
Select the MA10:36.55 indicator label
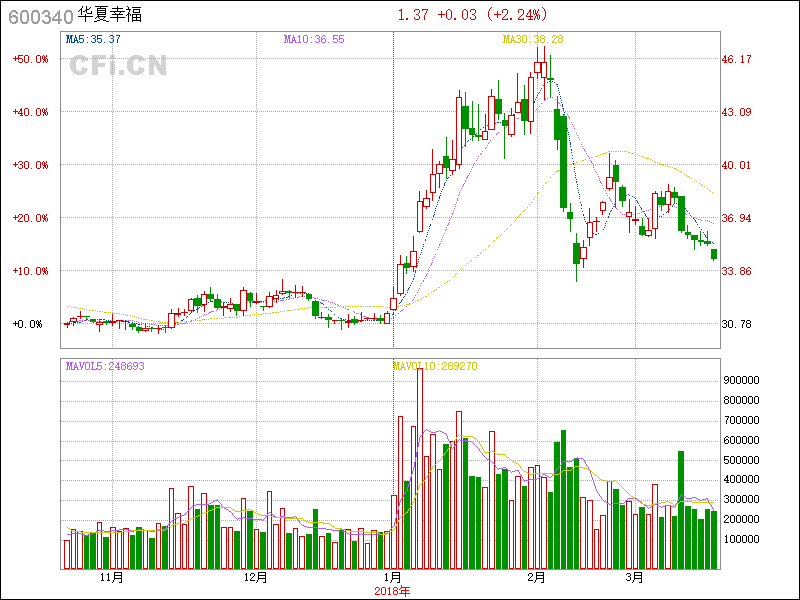pyautogui.click(x=314, y=39)
